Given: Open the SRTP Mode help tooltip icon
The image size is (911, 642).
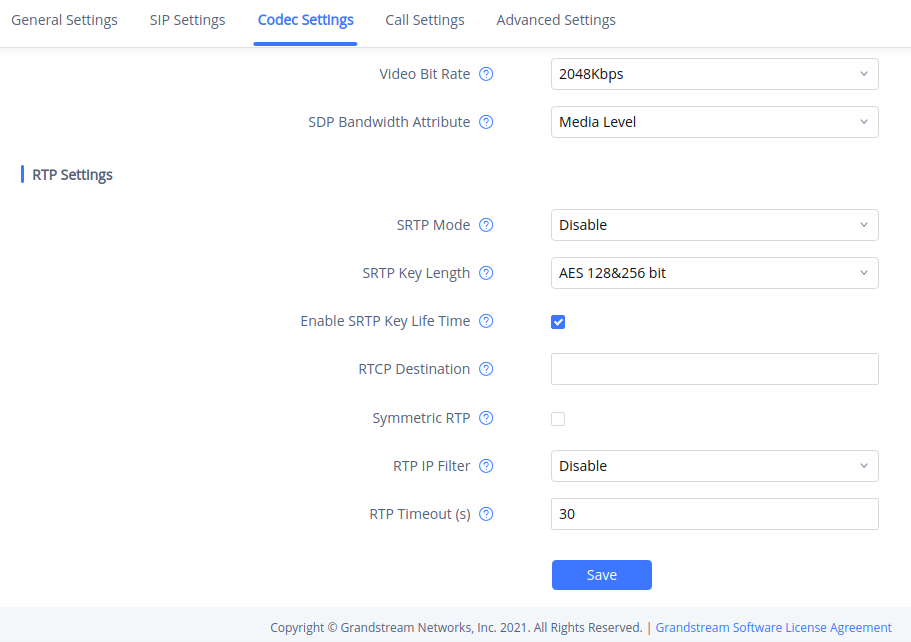Looking at the screenshot, I should coord(486,225).
